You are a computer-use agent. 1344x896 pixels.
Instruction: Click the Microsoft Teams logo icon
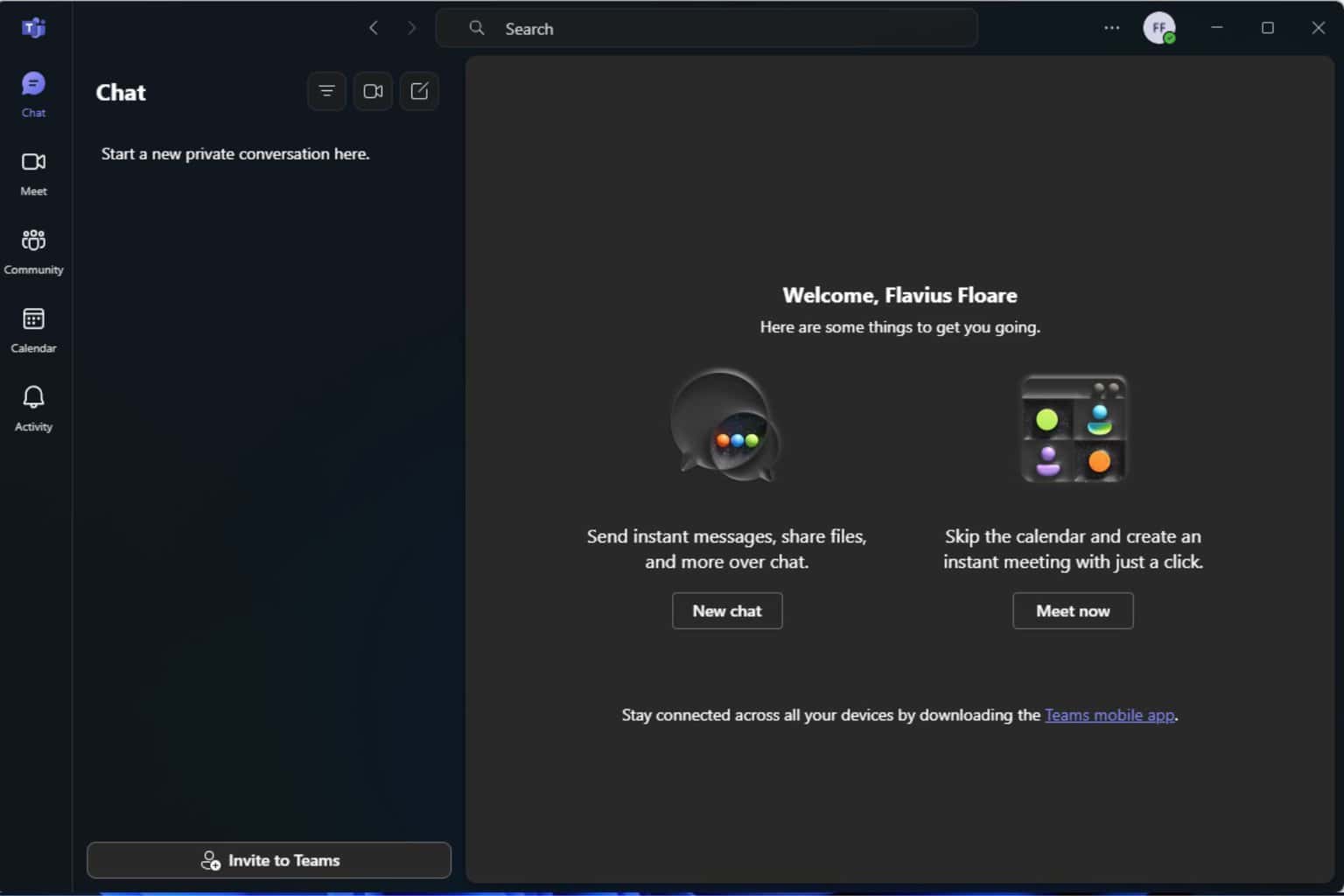pos(33,28)
